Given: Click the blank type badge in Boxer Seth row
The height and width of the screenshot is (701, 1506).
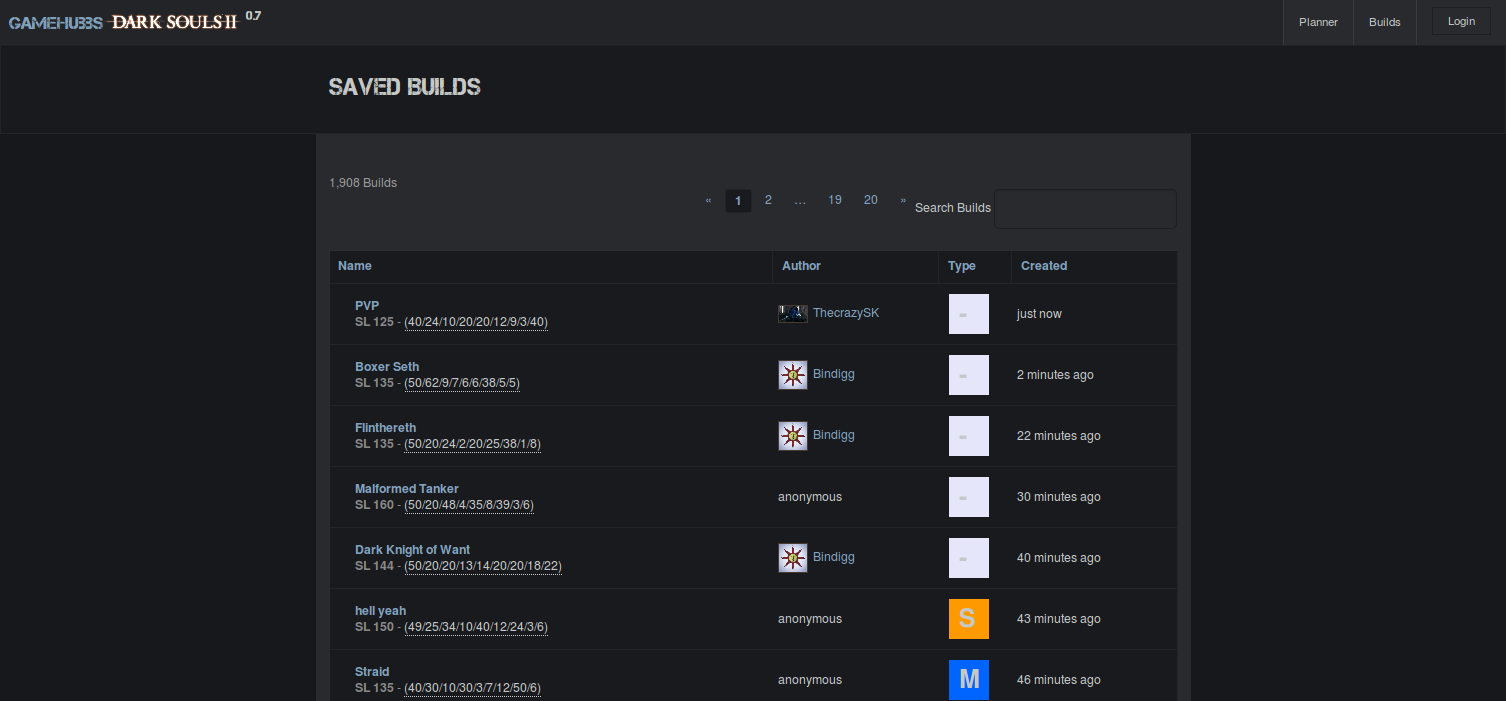Looking at the screenshot, I should [969, 375].
